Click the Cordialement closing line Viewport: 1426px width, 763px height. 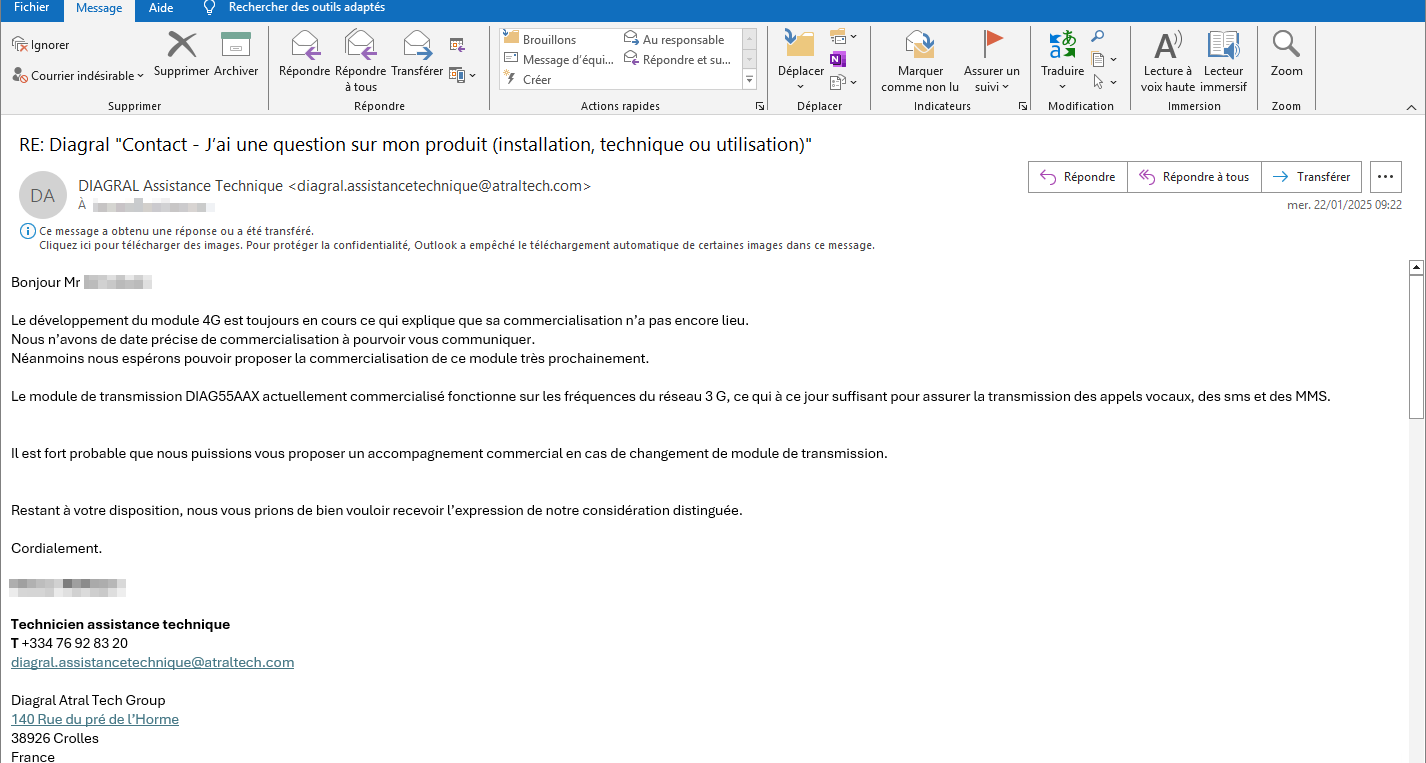coord(56,548)
